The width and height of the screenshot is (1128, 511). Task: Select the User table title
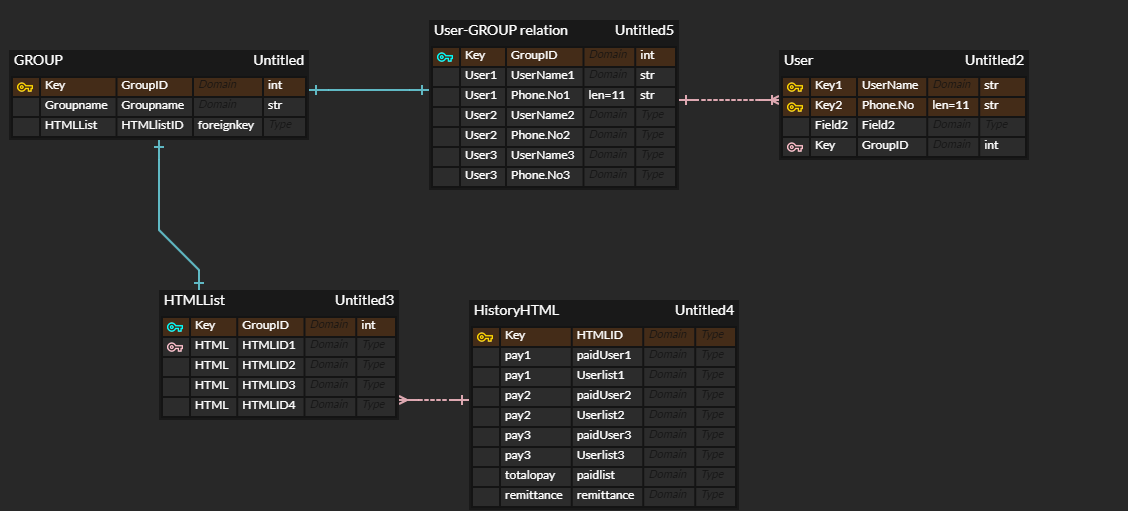click(799, 60)
